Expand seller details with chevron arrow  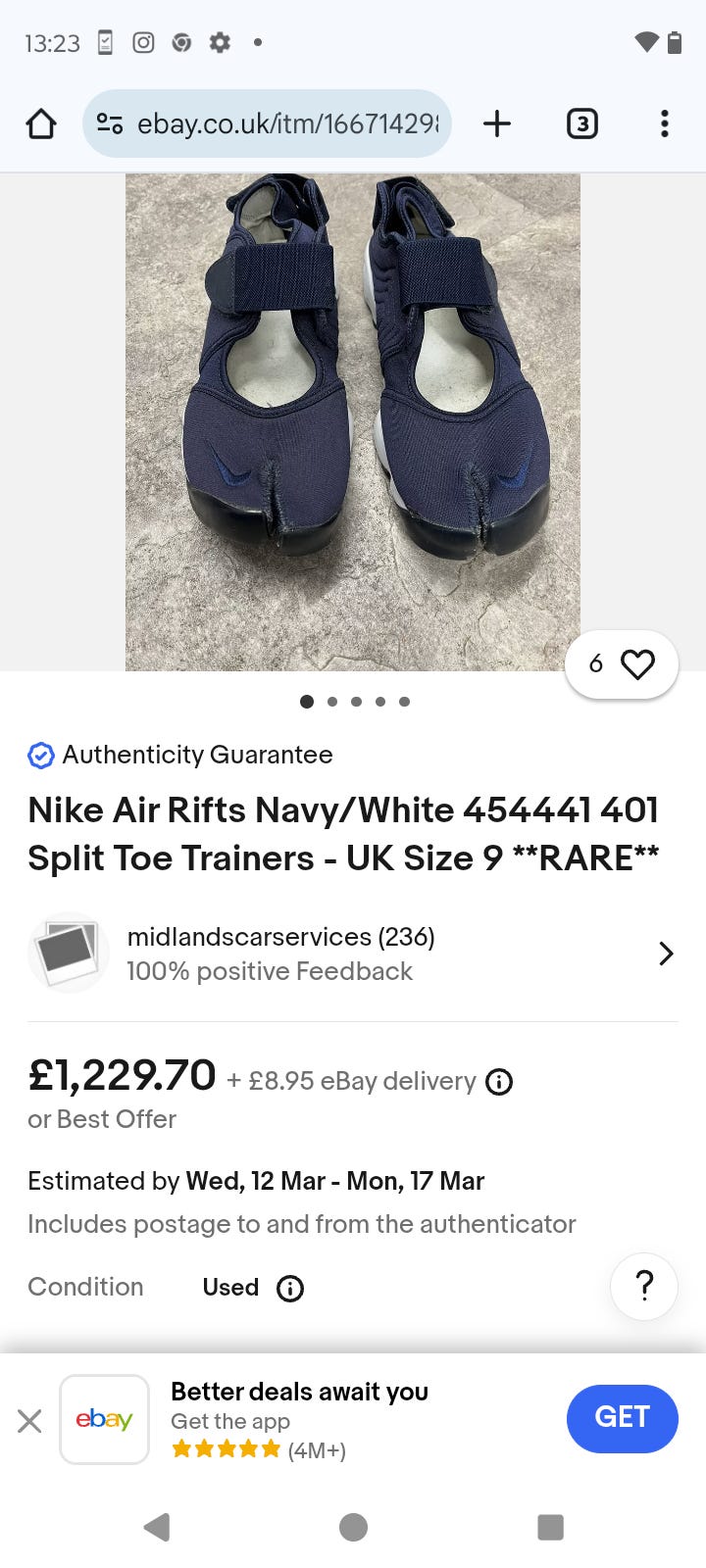point(666,954)
